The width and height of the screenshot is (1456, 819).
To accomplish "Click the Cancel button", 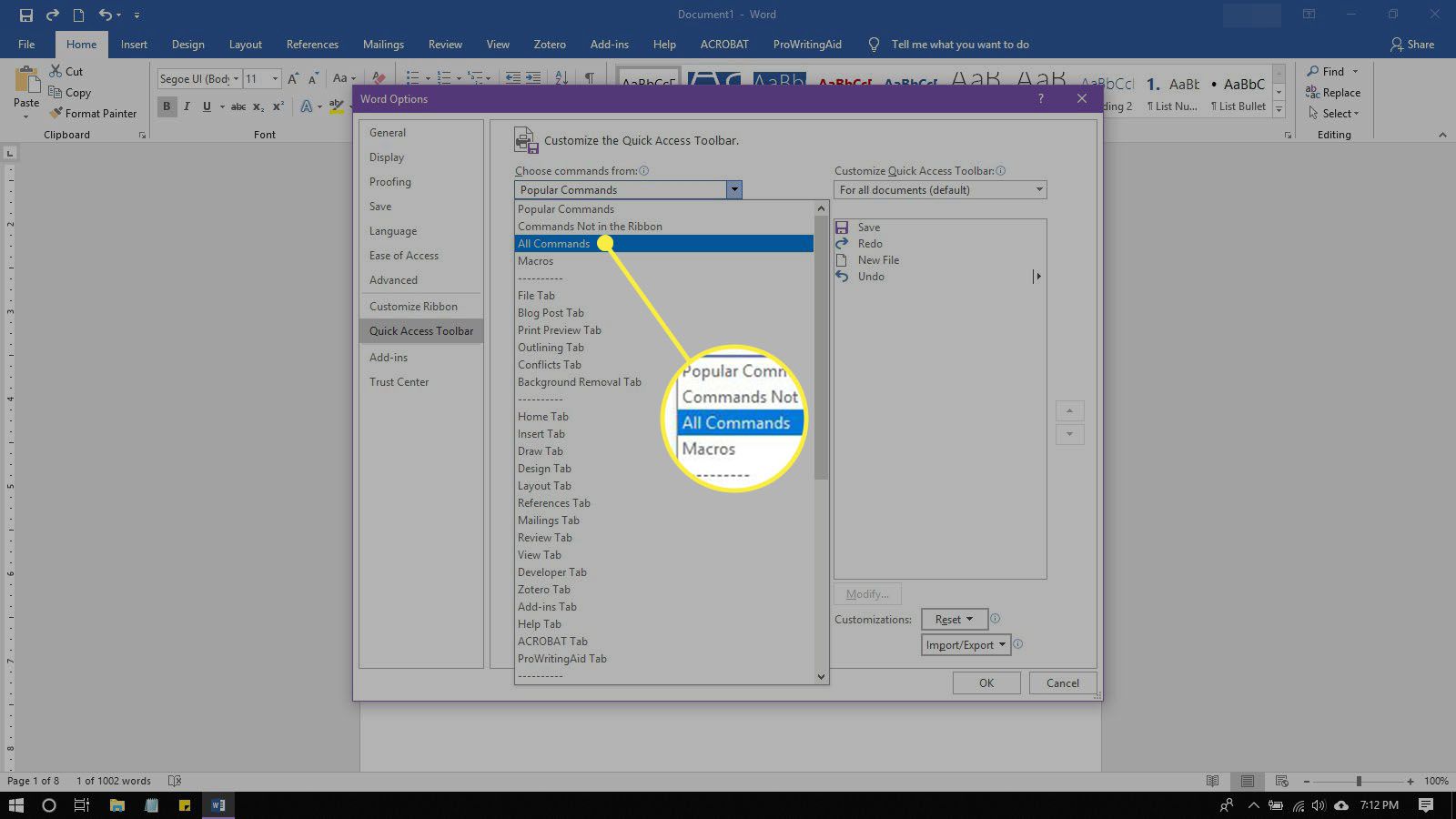I will tap(1062, 682).
